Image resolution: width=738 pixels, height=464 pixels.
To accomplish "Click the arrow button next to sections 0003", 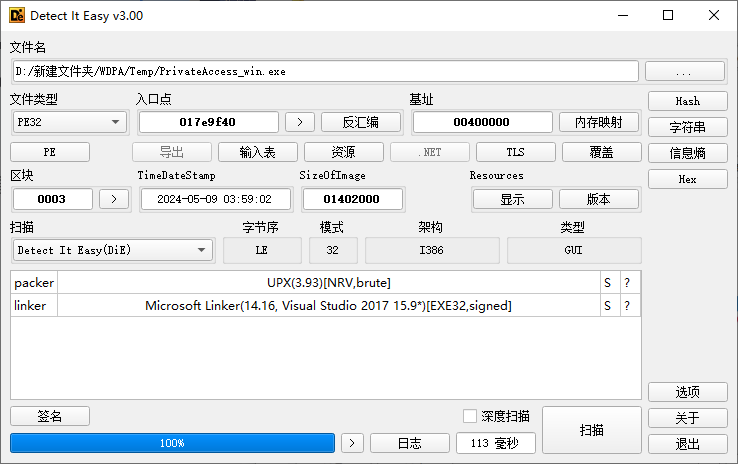I will tap(113, 199).
